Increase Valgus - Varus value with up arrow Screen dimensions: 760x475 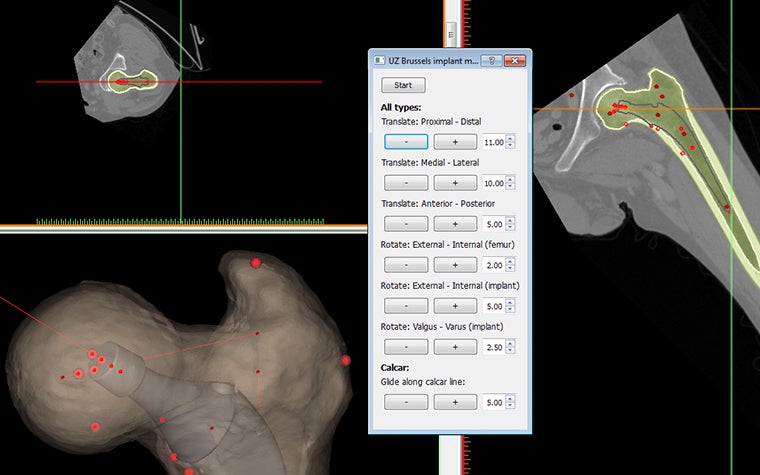(x=510, y=344)
